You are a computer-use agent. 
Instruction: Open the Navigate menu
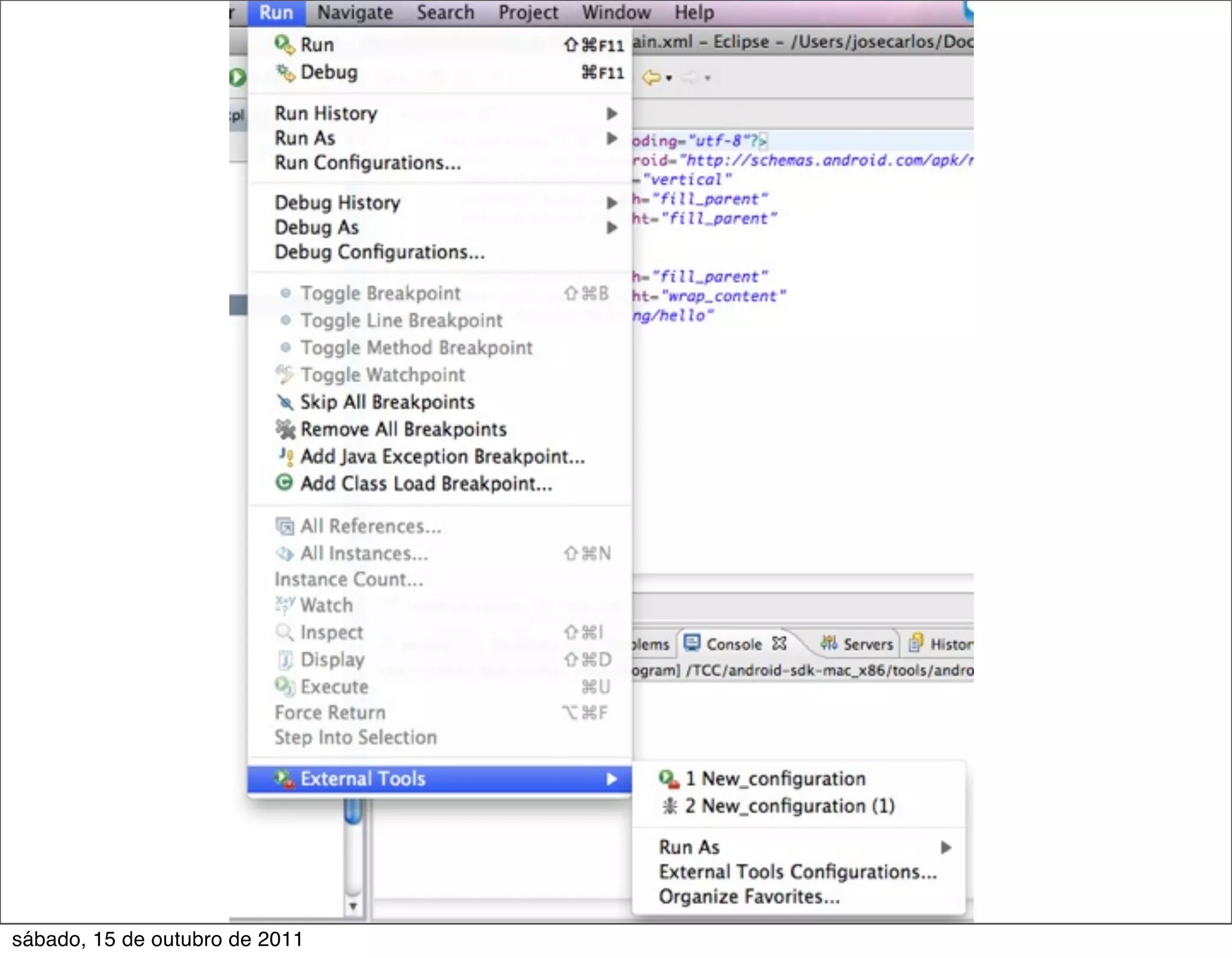[x=355, y=13]
